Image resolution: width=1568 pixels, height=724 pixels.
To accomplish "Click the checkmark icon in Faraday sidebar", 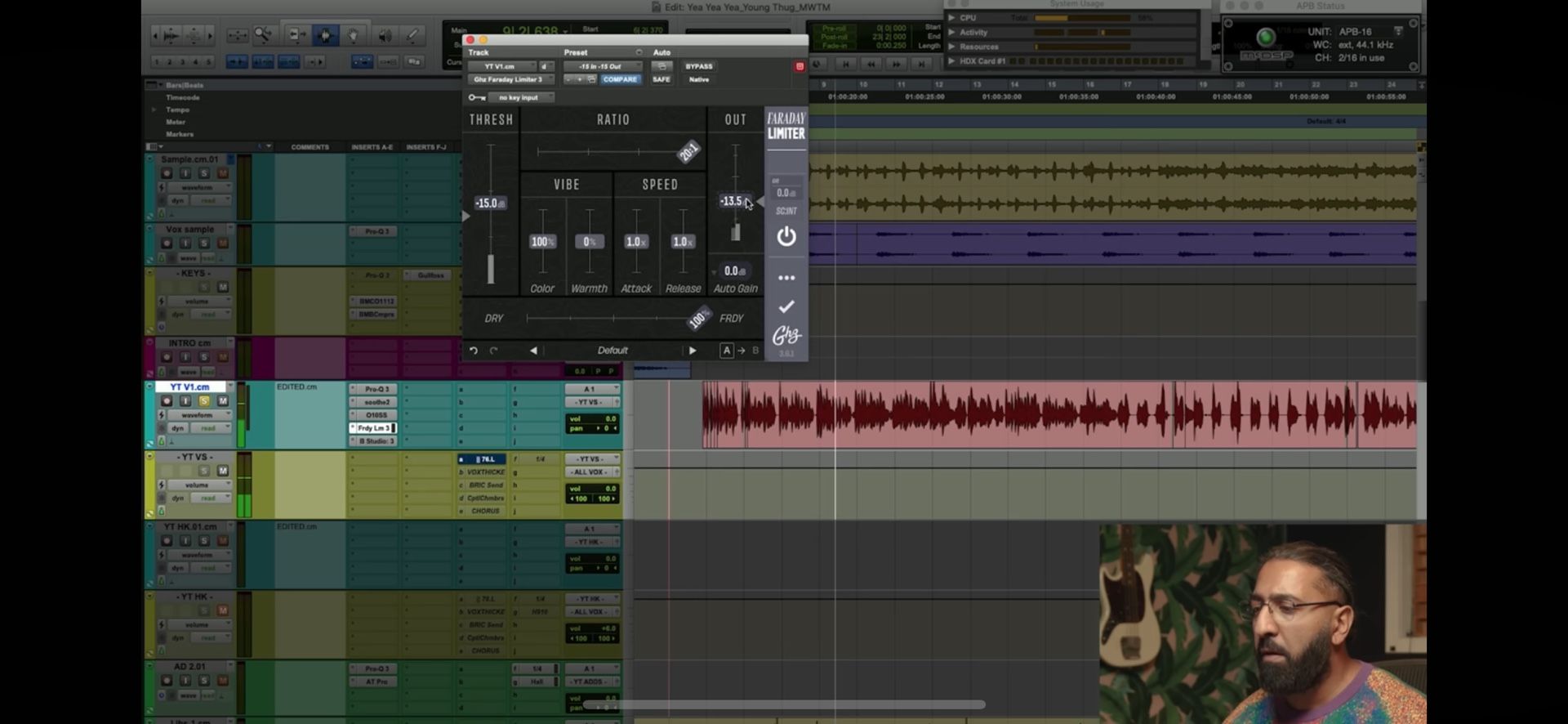I will 786,306.
